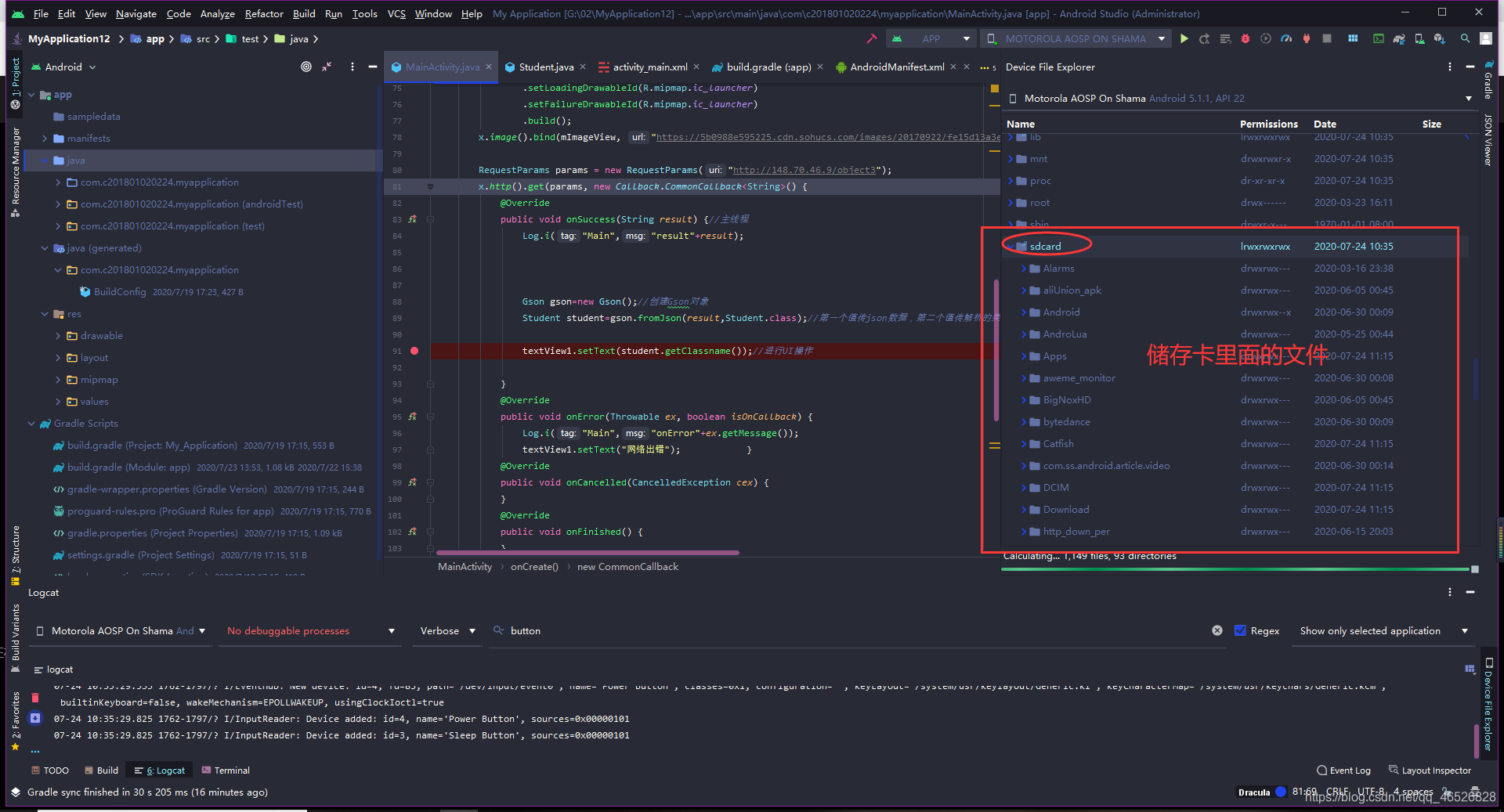Switch to AndroidManifest.xml editor tab
Screen dimensions: 1504x812
click(897, 67)
